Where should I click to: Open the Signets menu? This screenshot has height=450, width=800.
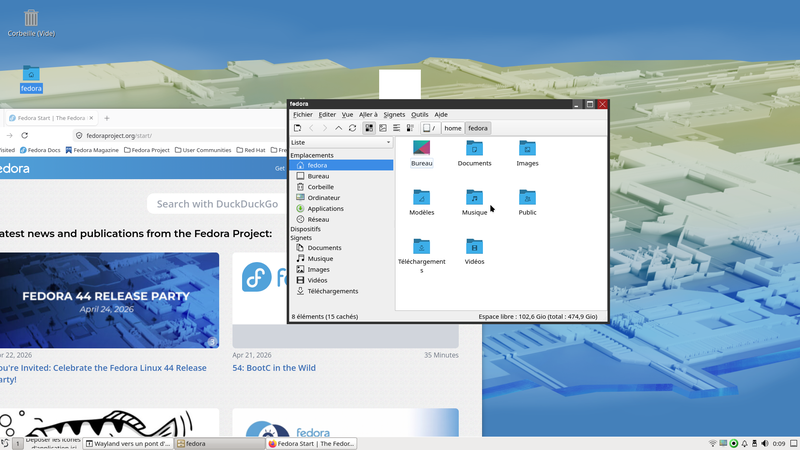tap(394, 114)
